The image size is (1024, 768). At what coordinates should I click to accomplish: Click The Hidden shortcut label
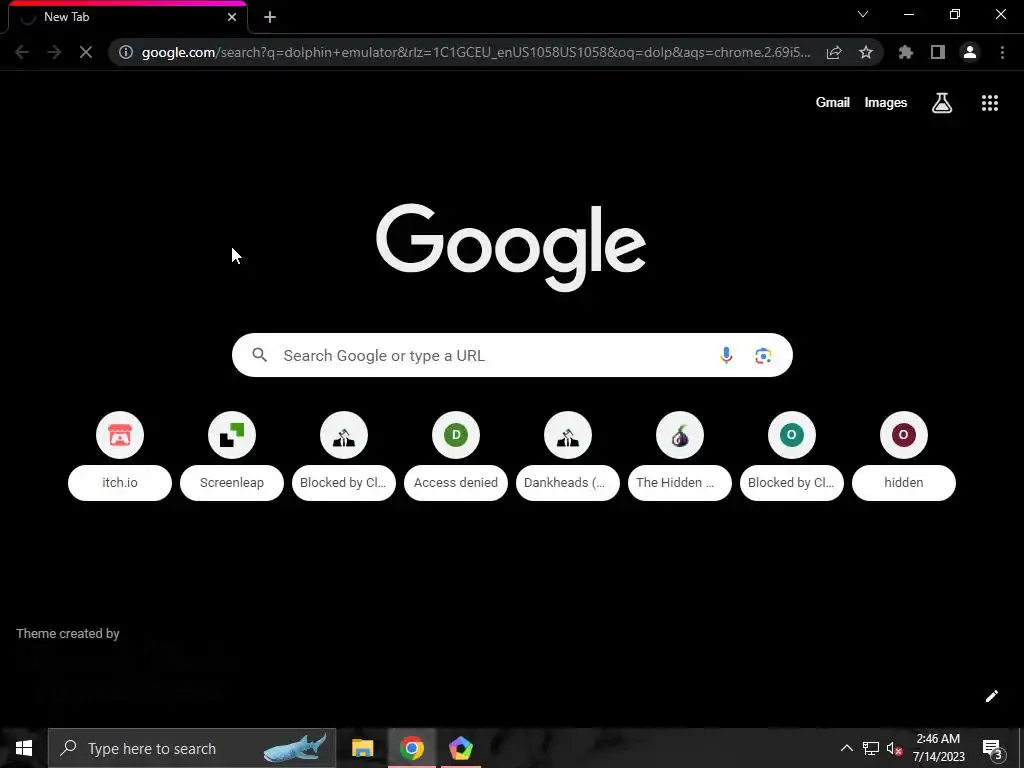click(x=680, y=483)
